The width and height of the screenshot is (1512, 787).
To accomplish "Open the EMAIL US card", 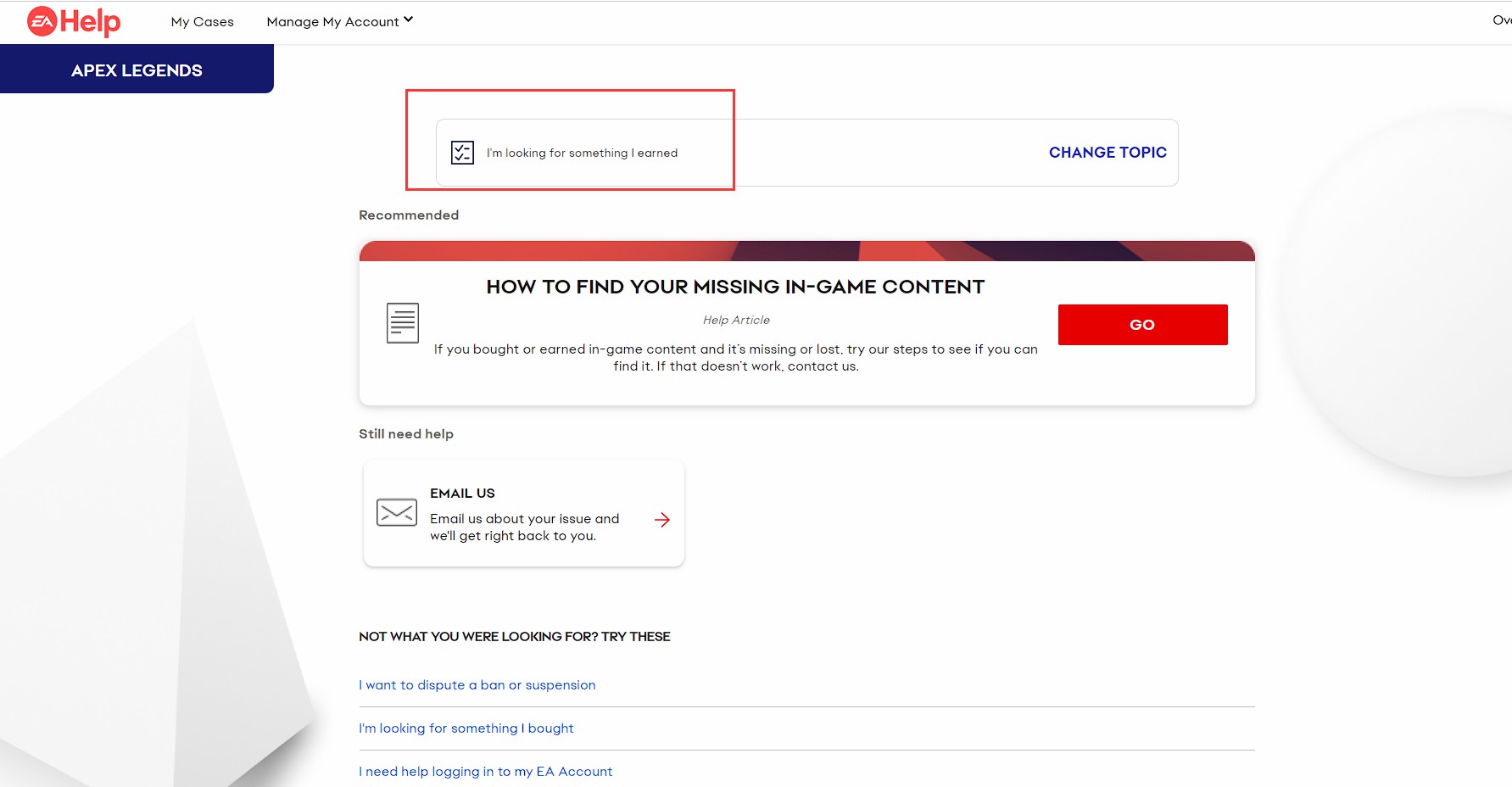I will (523, 513).
